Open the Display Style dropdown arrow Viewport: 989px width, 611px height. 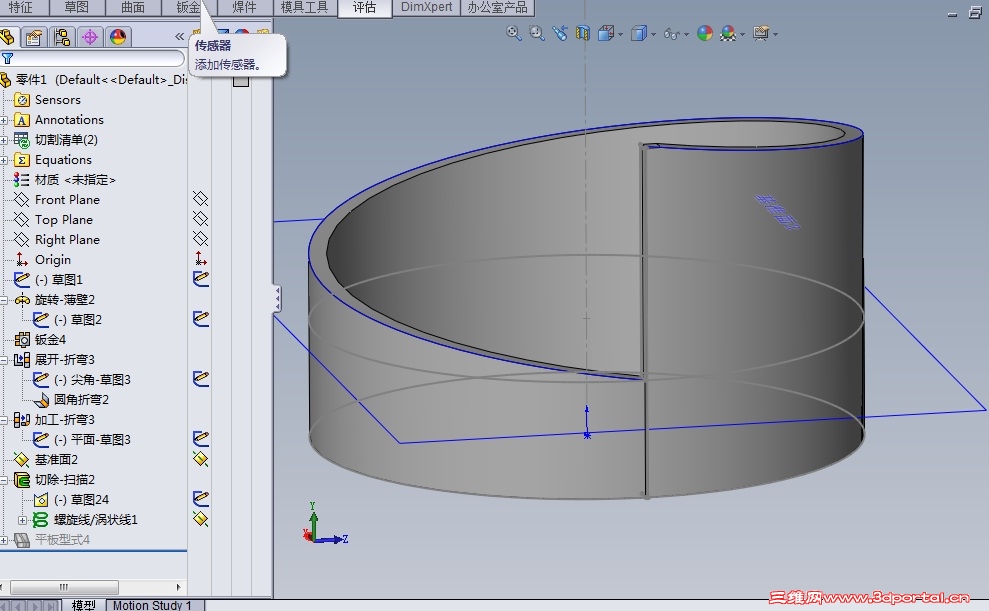[653, 34]
